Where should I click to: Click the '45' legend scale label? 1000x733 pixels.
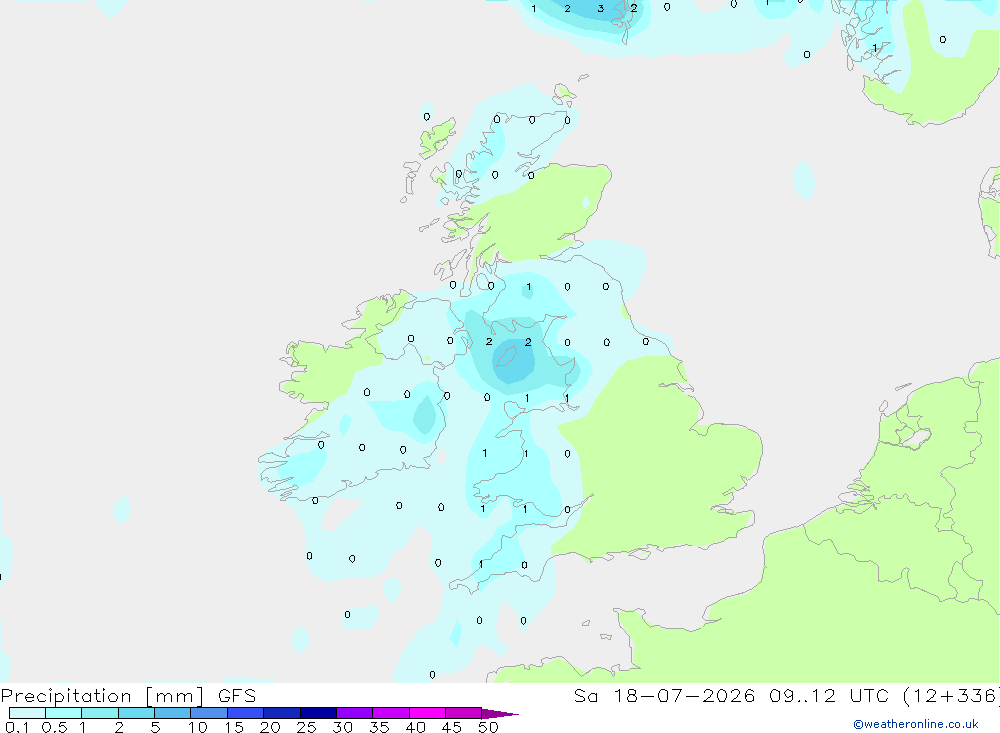coord(452,727)
